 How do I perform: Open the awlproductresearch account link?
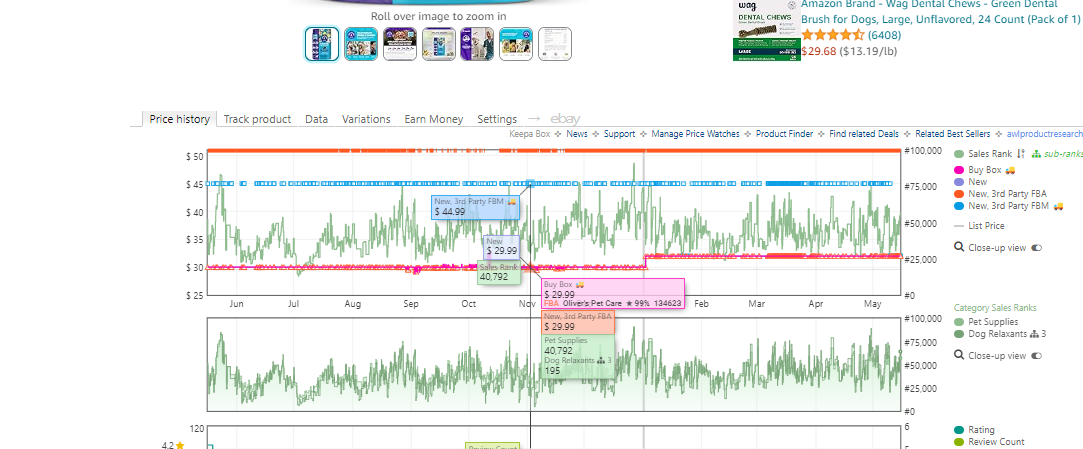tap(1044, 134)
